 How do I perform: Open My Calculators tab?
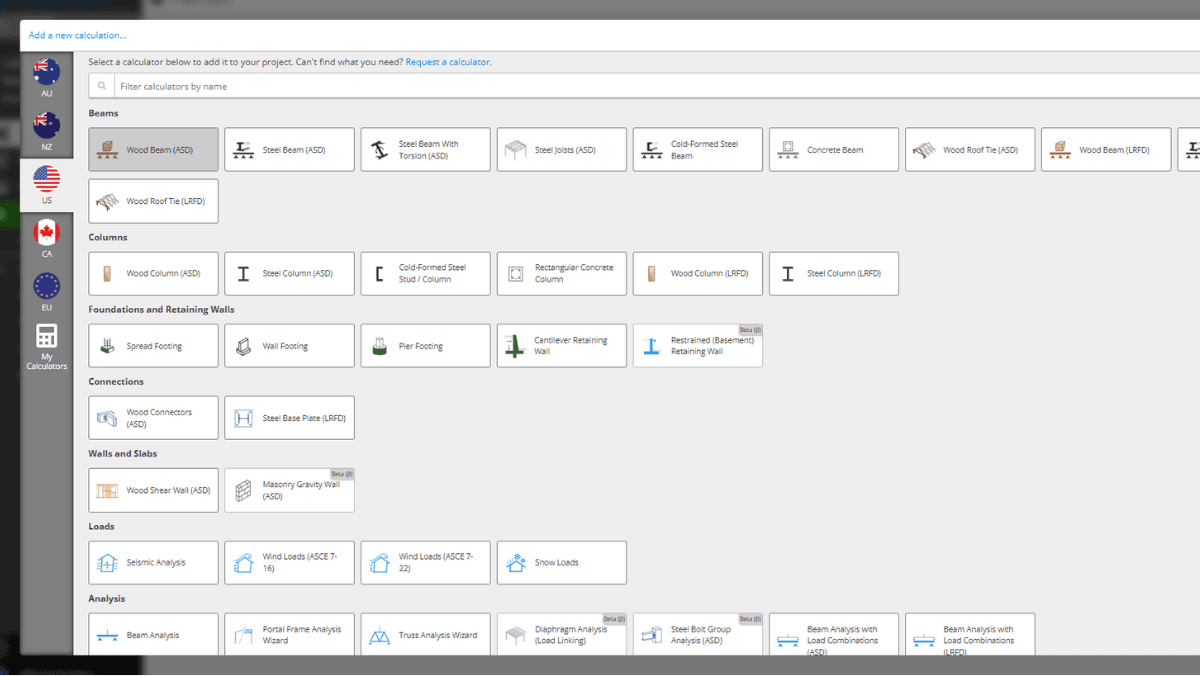[x=46, y=347]
